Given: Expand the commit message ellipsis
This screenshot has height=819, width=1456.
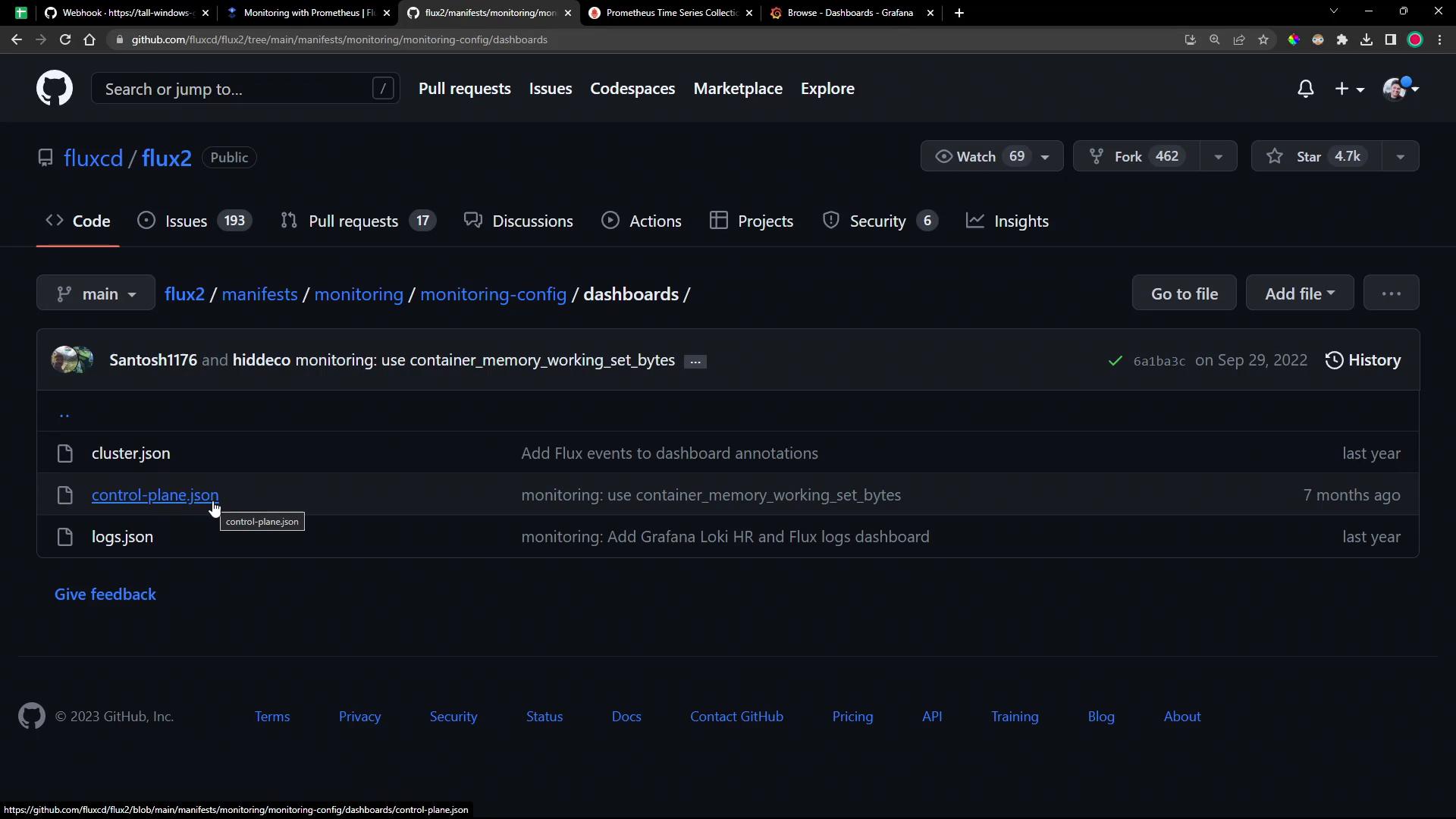Looking at the screenshot, I should coord(695,362).
